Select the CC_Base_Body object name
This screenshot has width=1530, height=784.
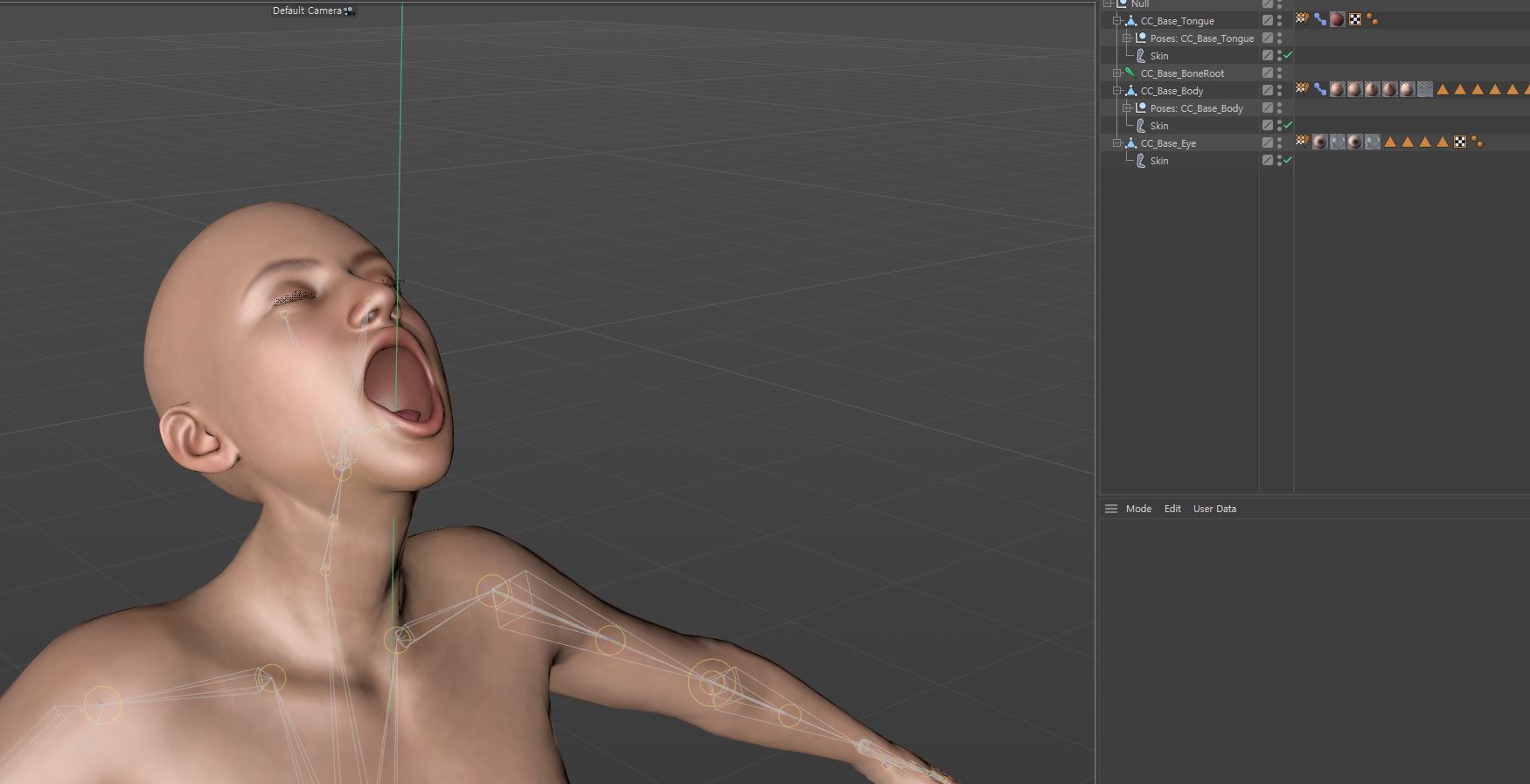[1172, 91]
